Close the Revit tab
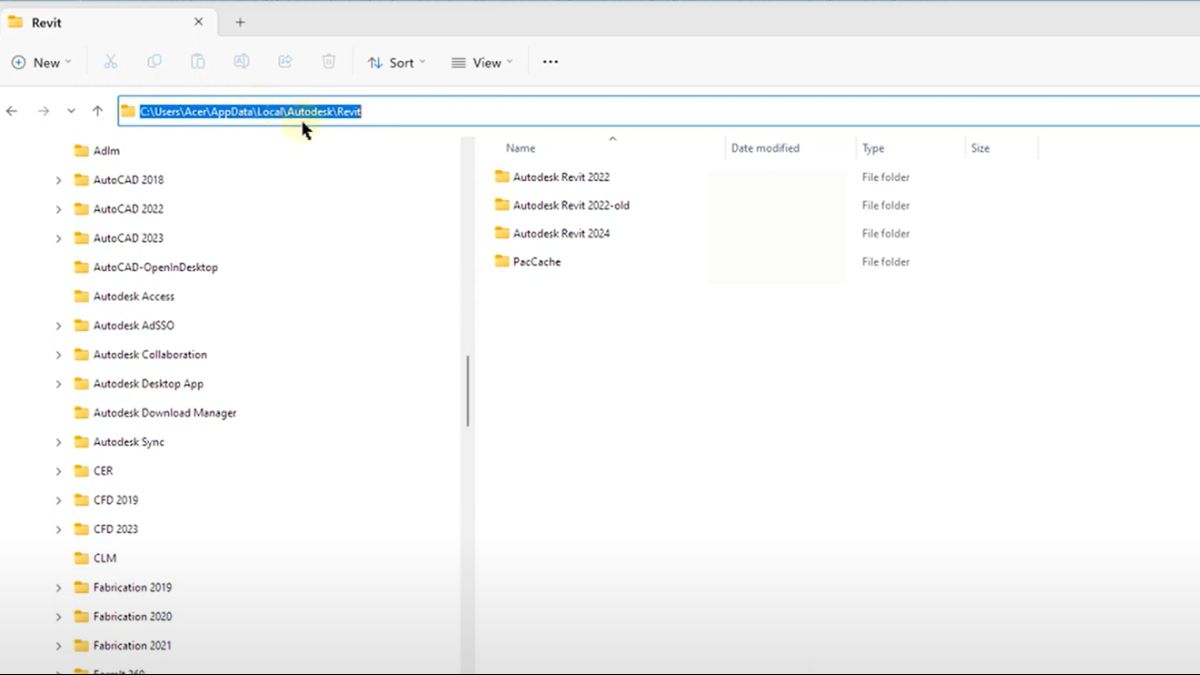This screenshot has height=675, width=1200. [198, 22]
